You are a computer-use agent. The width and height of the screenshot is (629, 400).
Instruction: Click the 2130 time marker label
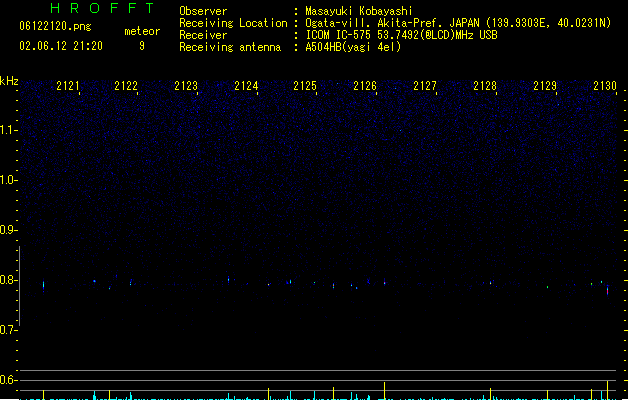[605, 86]
